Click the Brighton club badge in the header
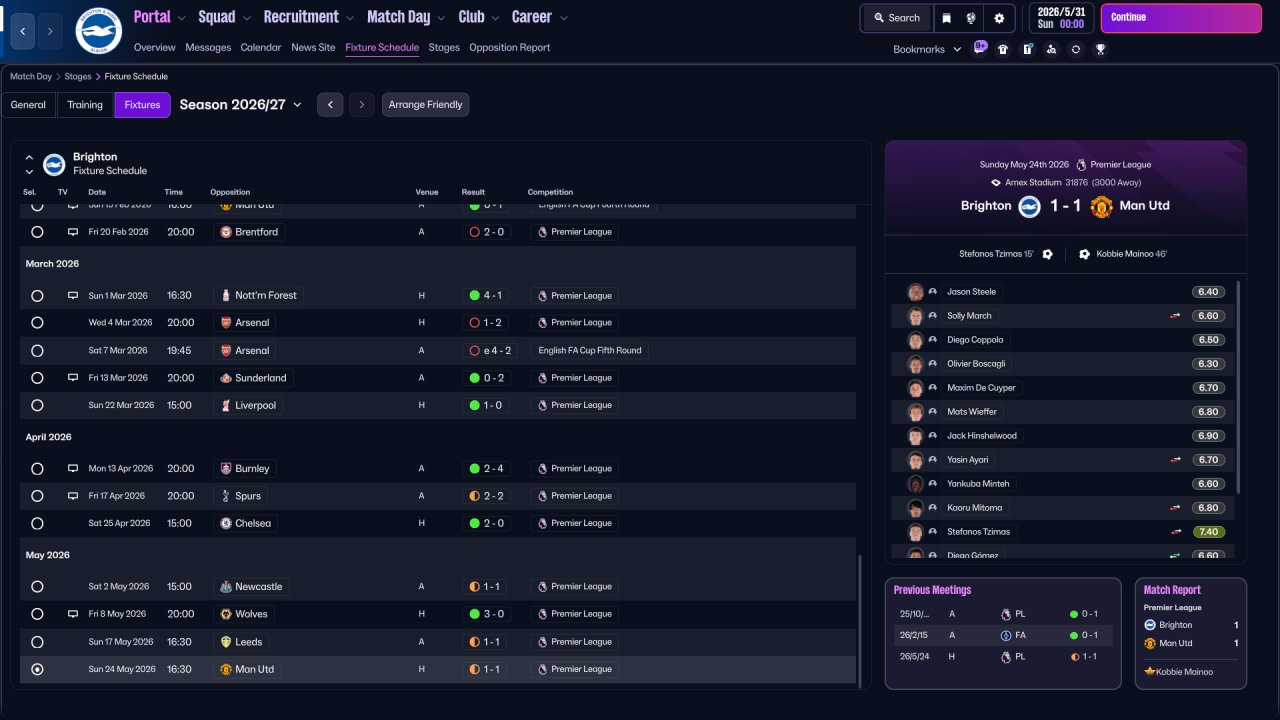 click(x=98, y=31)
